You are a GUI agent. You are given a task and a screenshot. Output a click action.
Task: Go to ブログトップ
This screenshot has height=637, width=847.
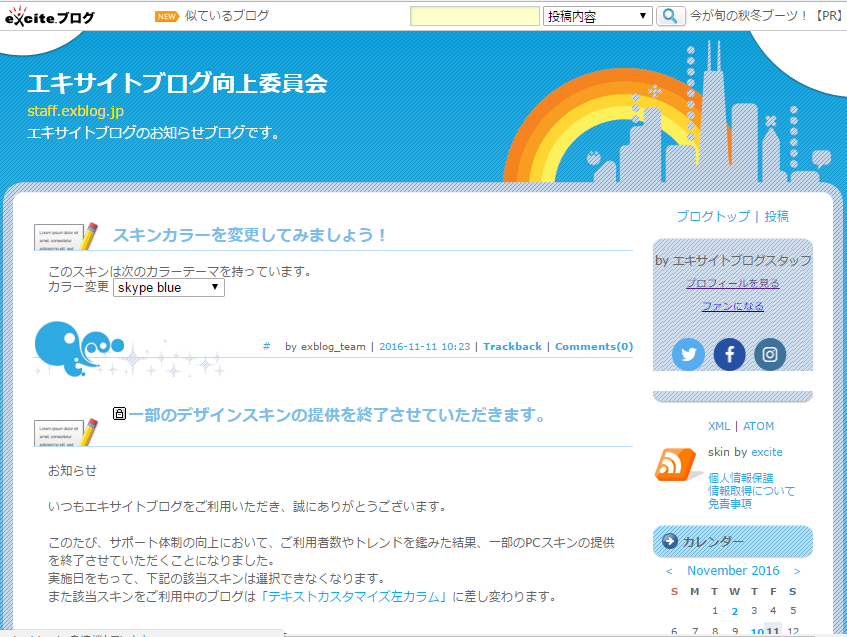(x=713, y=216)
